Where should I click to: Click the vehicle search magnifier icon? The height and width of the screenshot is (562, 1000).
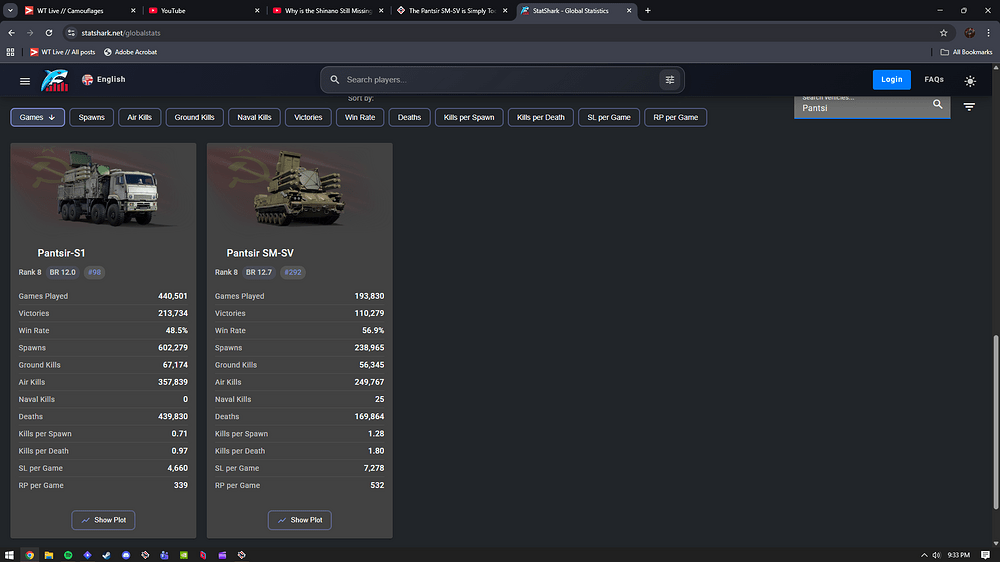point(938,104)
